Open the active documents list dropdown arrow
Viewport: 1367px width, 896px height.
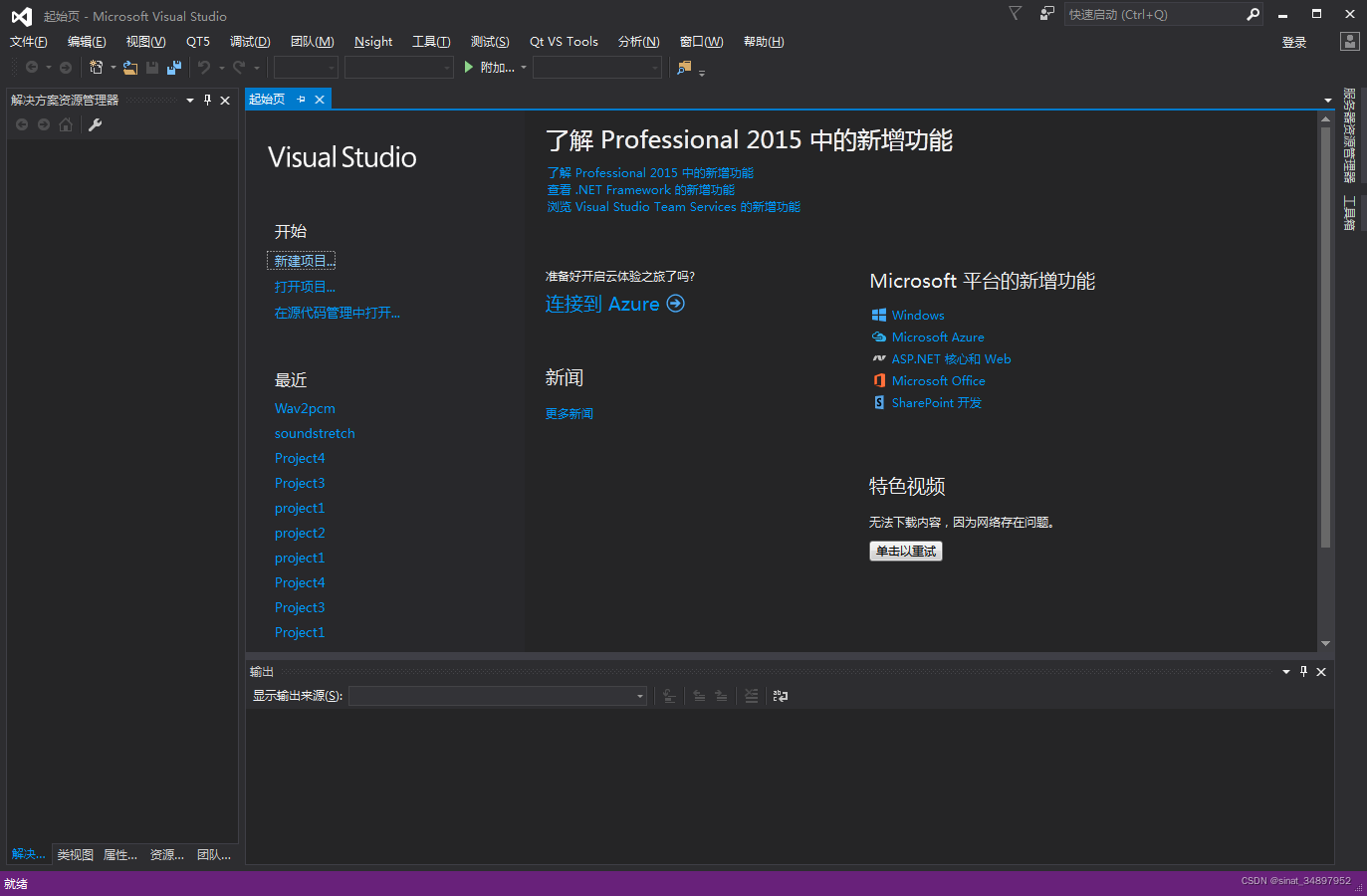coord(1328,101)
